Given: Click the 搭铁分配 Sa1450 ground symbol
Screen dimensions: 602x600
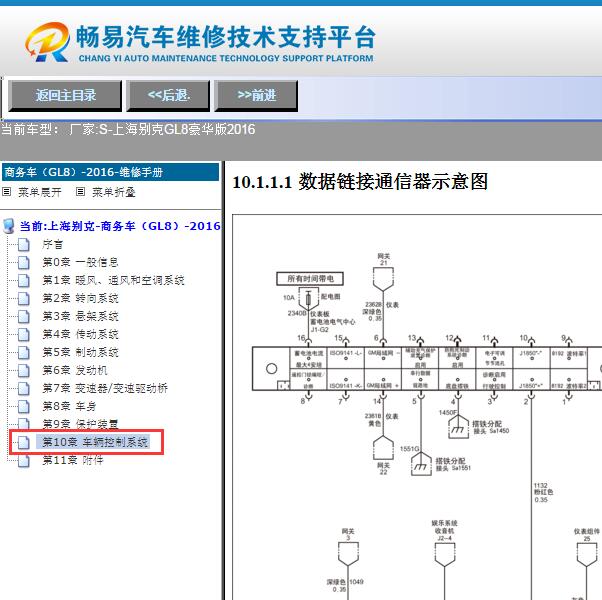Looking at the screenshot, I should 458,427.
